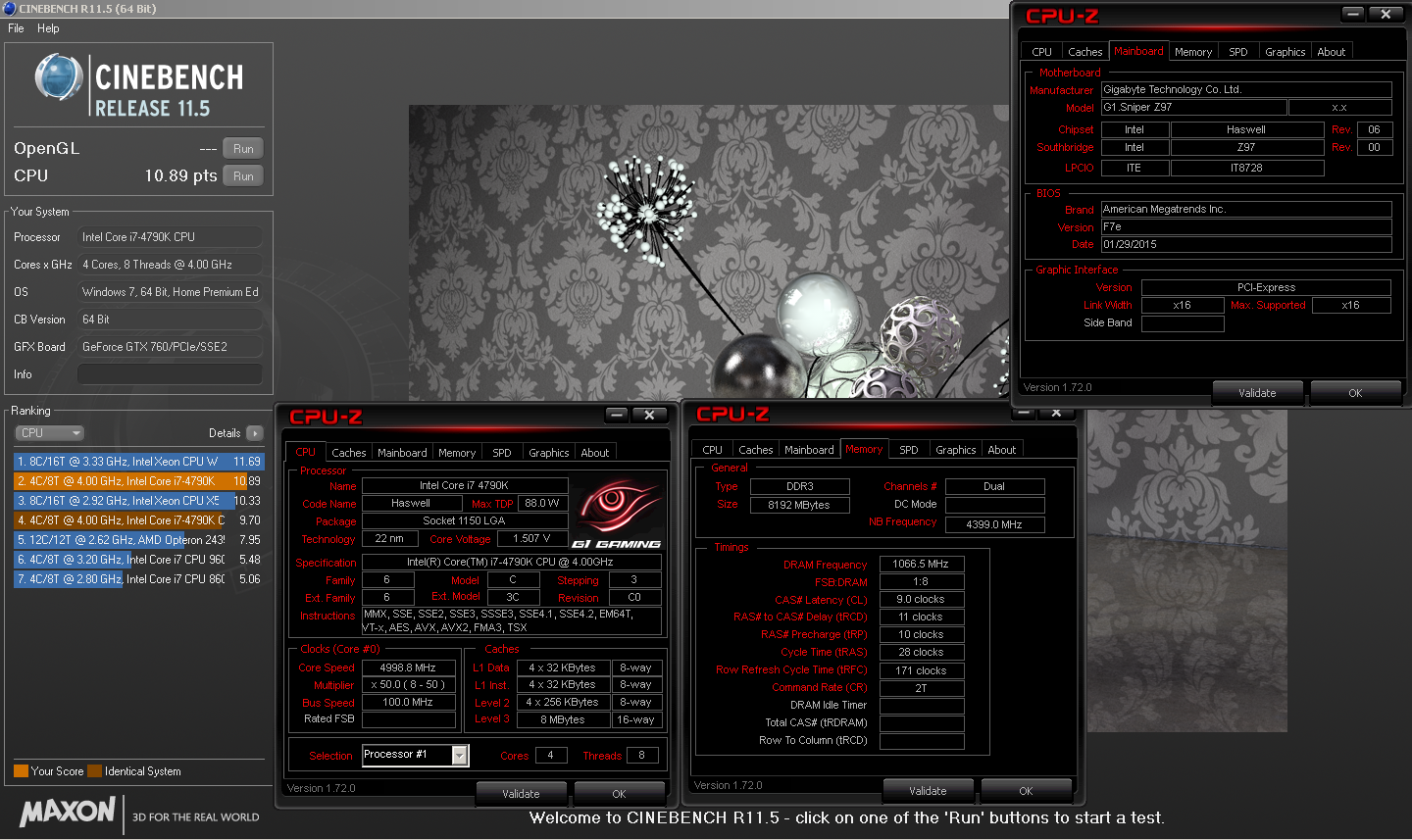Screen dimensions: 1412x840
Task: Select ranking row 4 Core i7-4790K 9.70
Action: [x=138, y=519]
